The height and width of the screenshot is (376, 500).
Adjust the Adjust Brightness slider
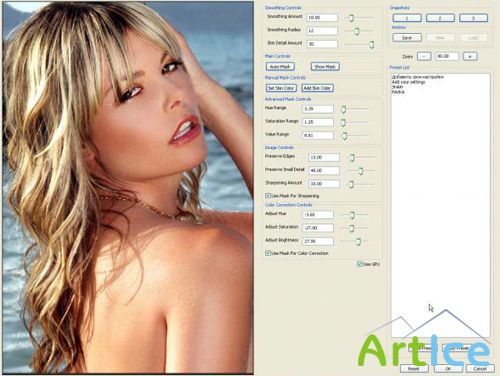pyautogui.click(x=358, y=242)
